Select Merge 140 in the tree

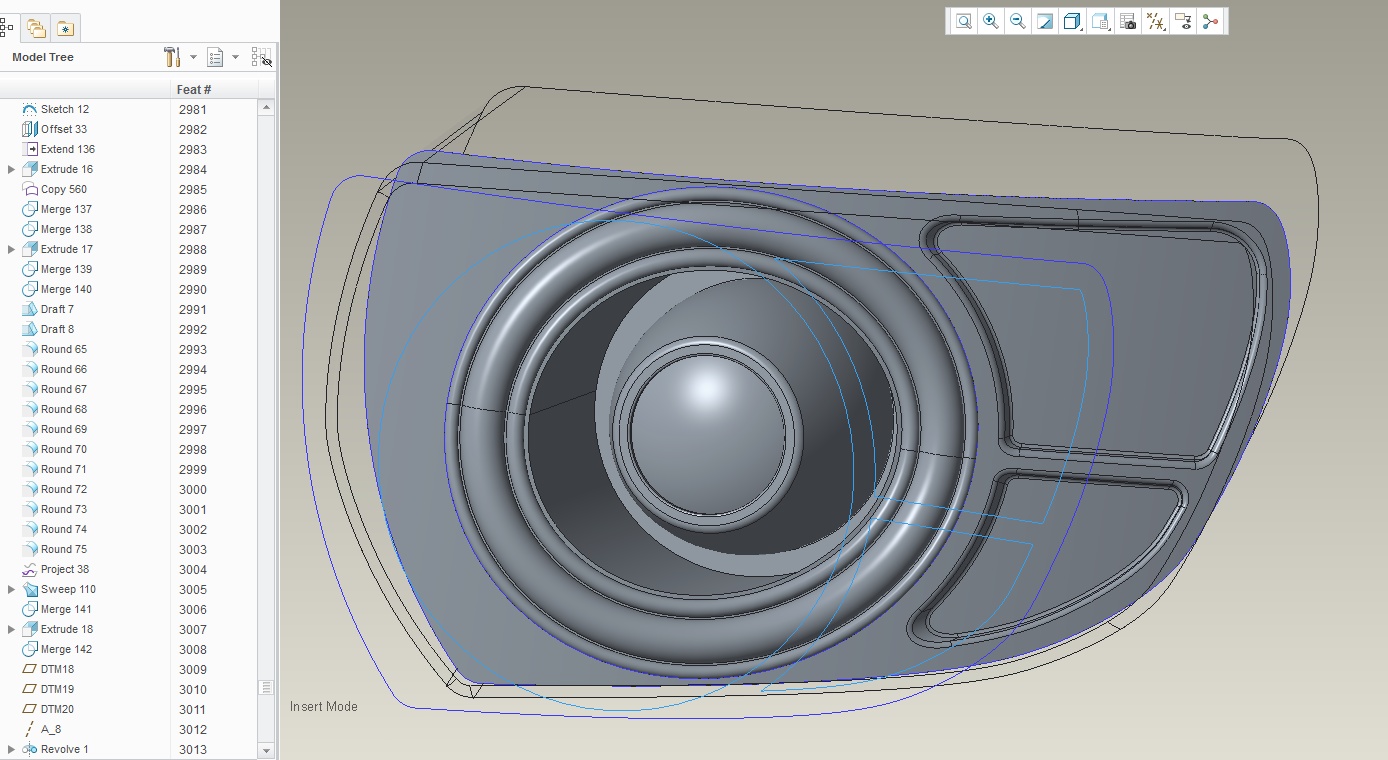pos(66,289)
